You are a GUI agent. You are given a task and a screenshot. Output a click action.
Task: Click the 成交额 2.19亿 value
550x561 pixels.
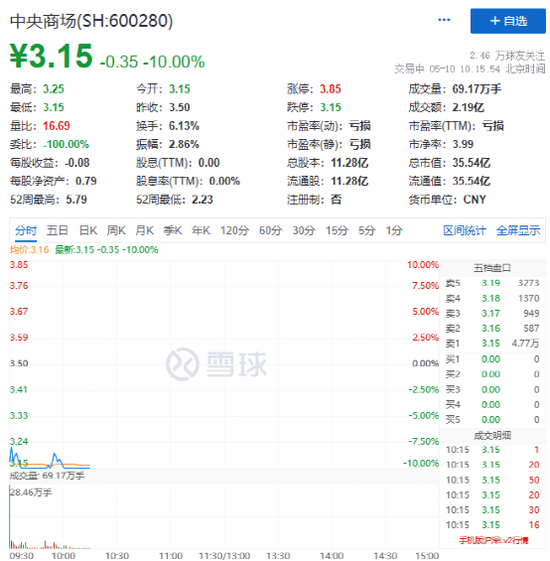(468, 107)
